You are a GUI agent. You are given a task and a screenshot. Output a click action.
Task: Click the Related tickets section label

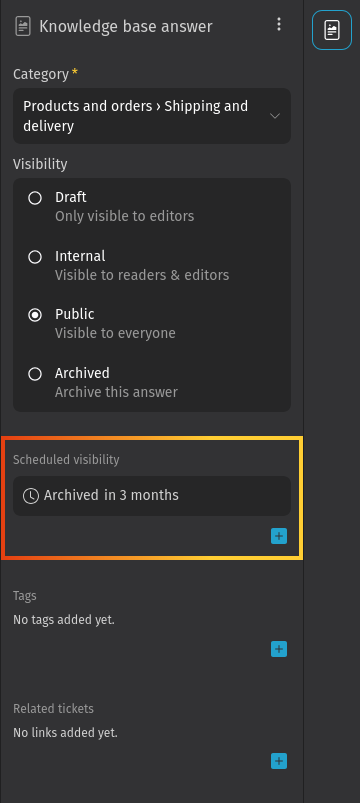click(x=53, y=708)
